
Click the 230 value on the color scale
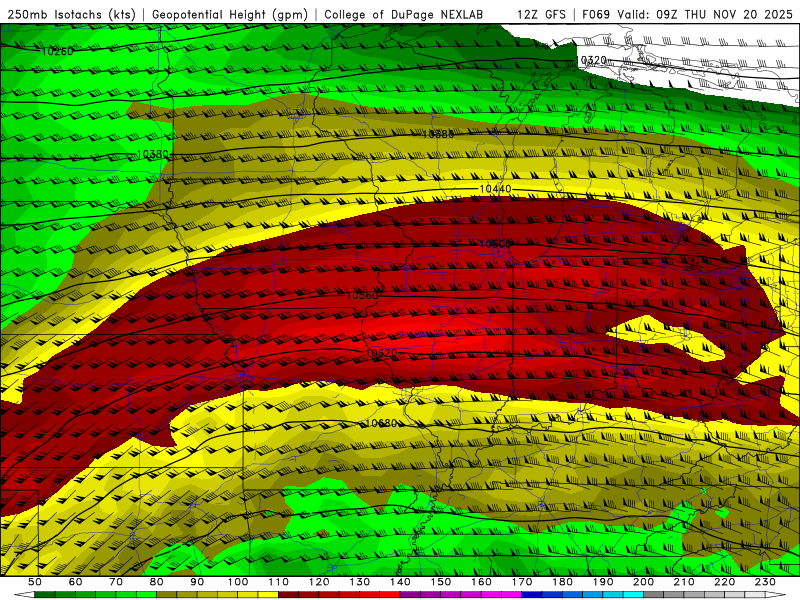click(765, 582)
